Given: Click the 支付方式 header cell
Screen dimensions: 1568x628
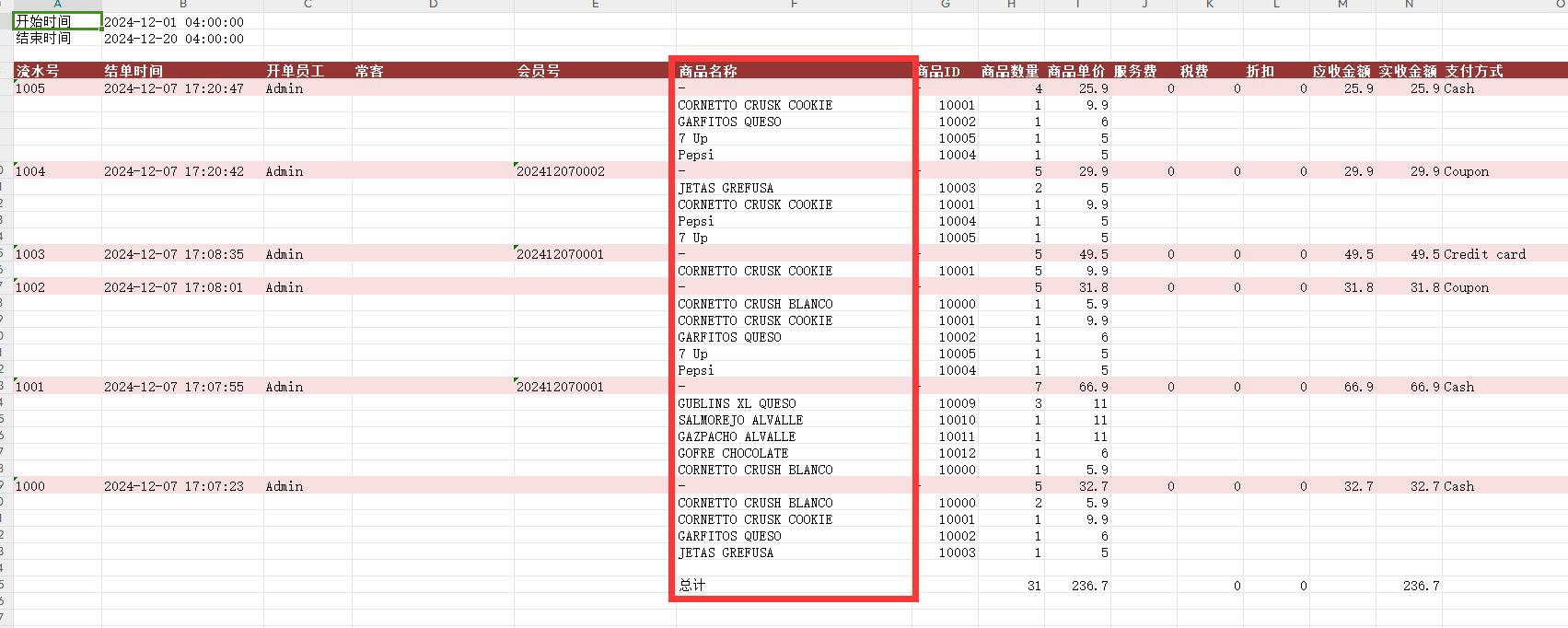Looking at the screenshot, I should [1473, 71].
